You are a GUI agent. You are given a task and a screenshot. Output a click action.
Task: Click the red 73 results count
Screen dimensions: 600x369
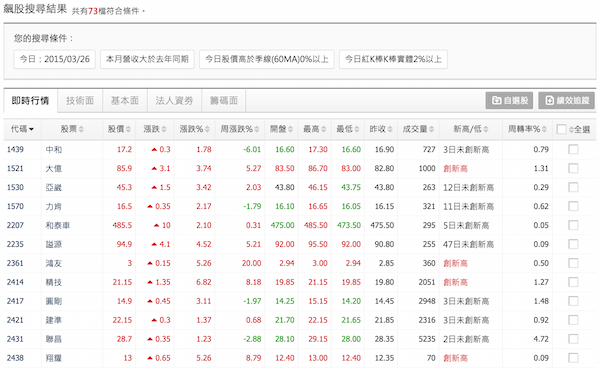[x=93, y=11]
